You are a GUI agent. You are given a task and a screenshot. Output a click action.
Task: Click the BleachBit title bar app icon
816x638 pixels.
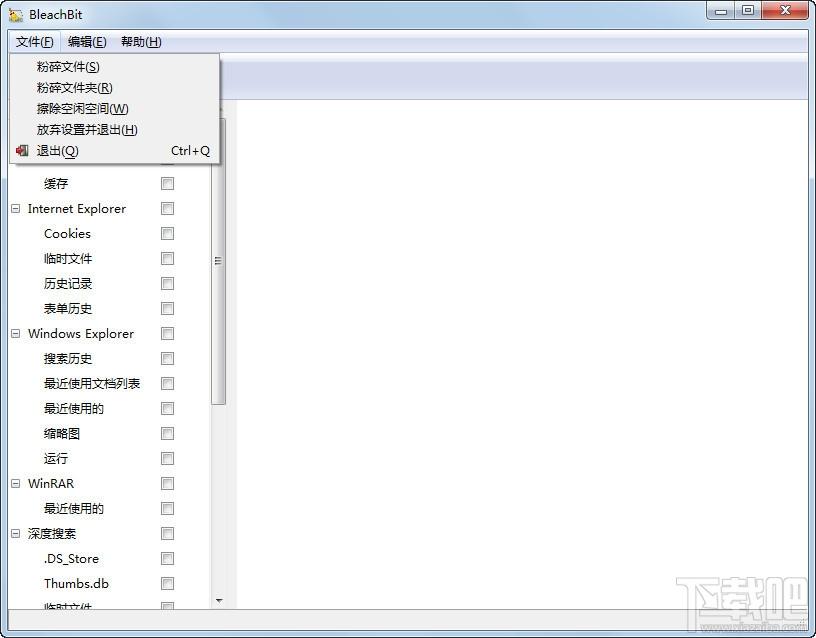(16, 15)
